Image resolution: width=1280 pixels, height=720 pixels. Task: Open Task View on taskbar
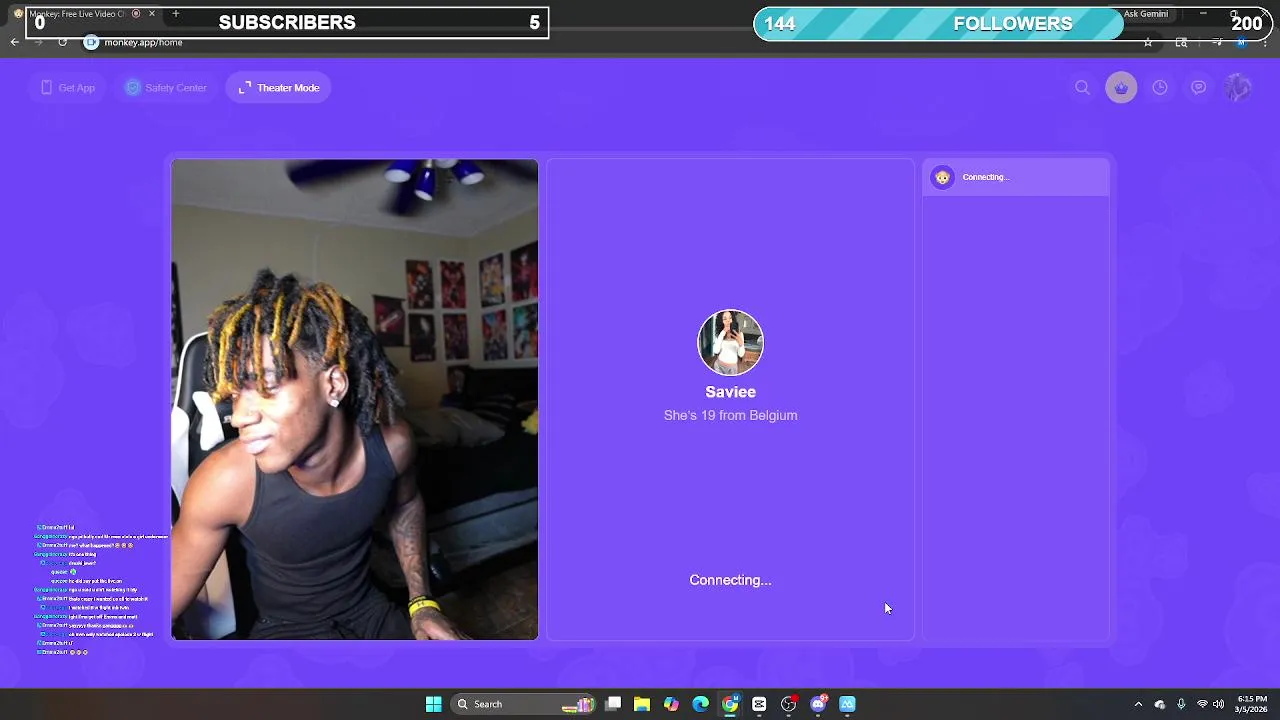(613, 704)
